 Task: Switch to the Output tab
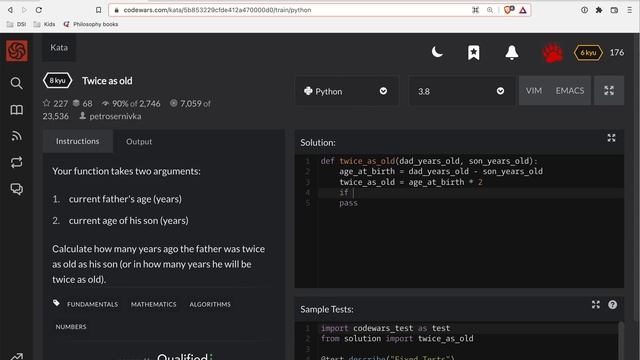pos(139,142)
